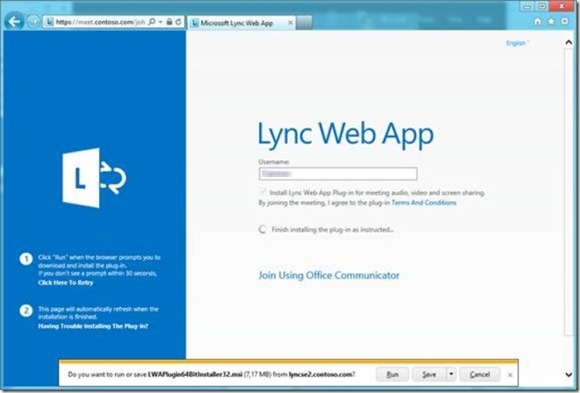Maximize the browser window

pos(542,6)
